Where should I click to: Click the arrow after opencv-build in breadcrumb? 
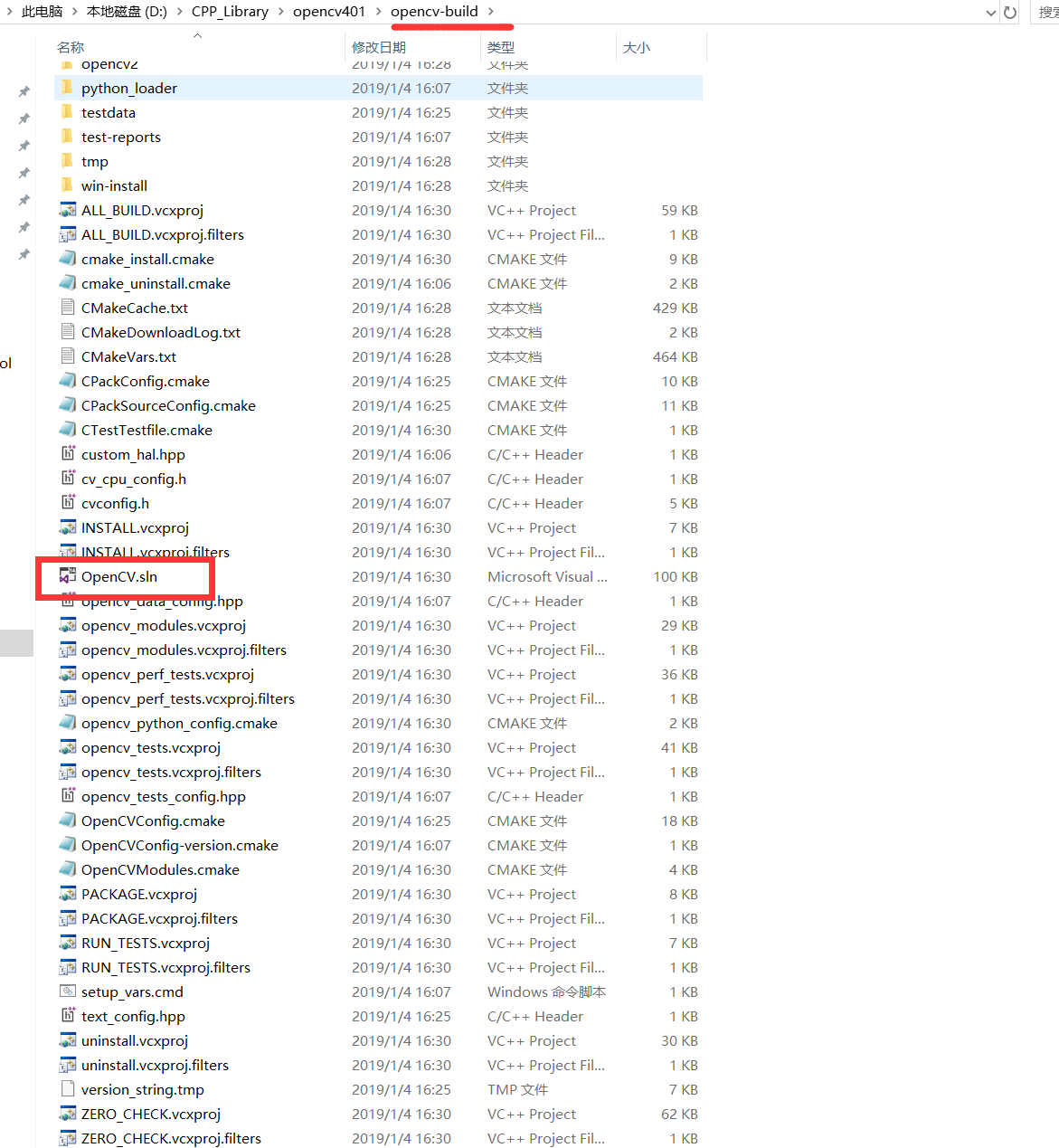click(492, 12)
